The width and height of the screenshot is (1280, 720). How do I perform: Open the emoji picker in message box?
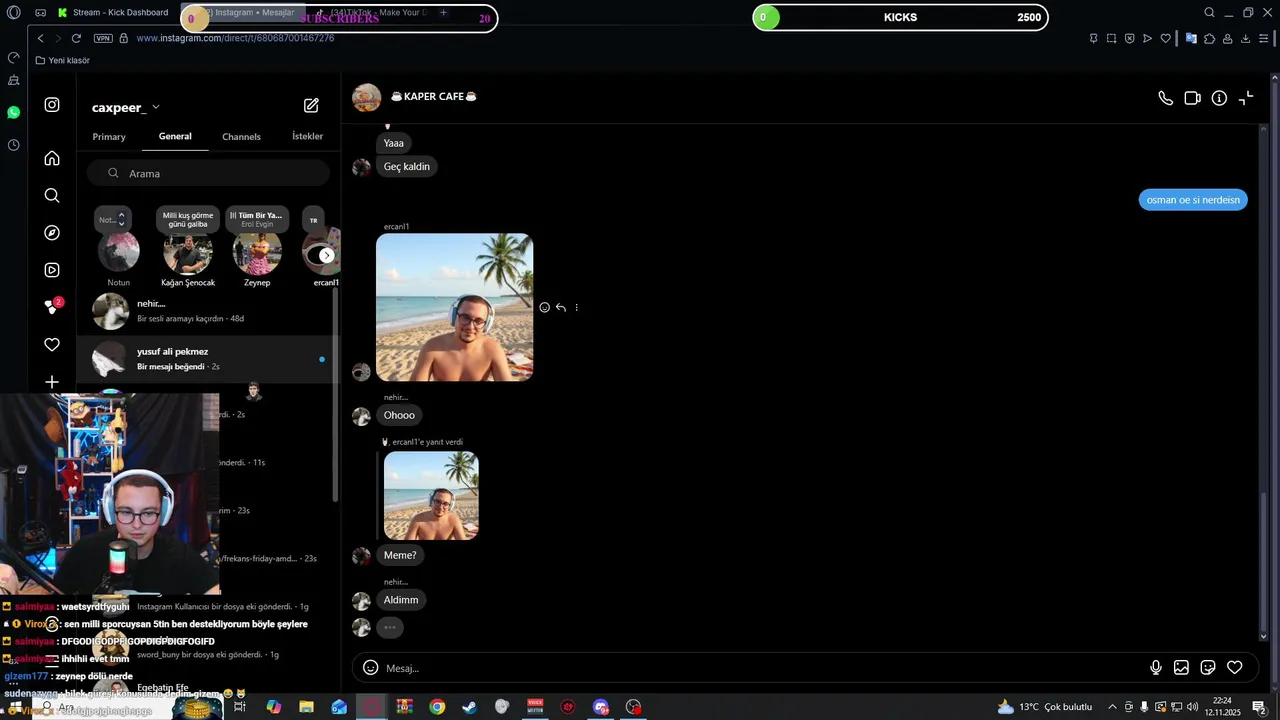pyautogui.click(x=370, y=668)
